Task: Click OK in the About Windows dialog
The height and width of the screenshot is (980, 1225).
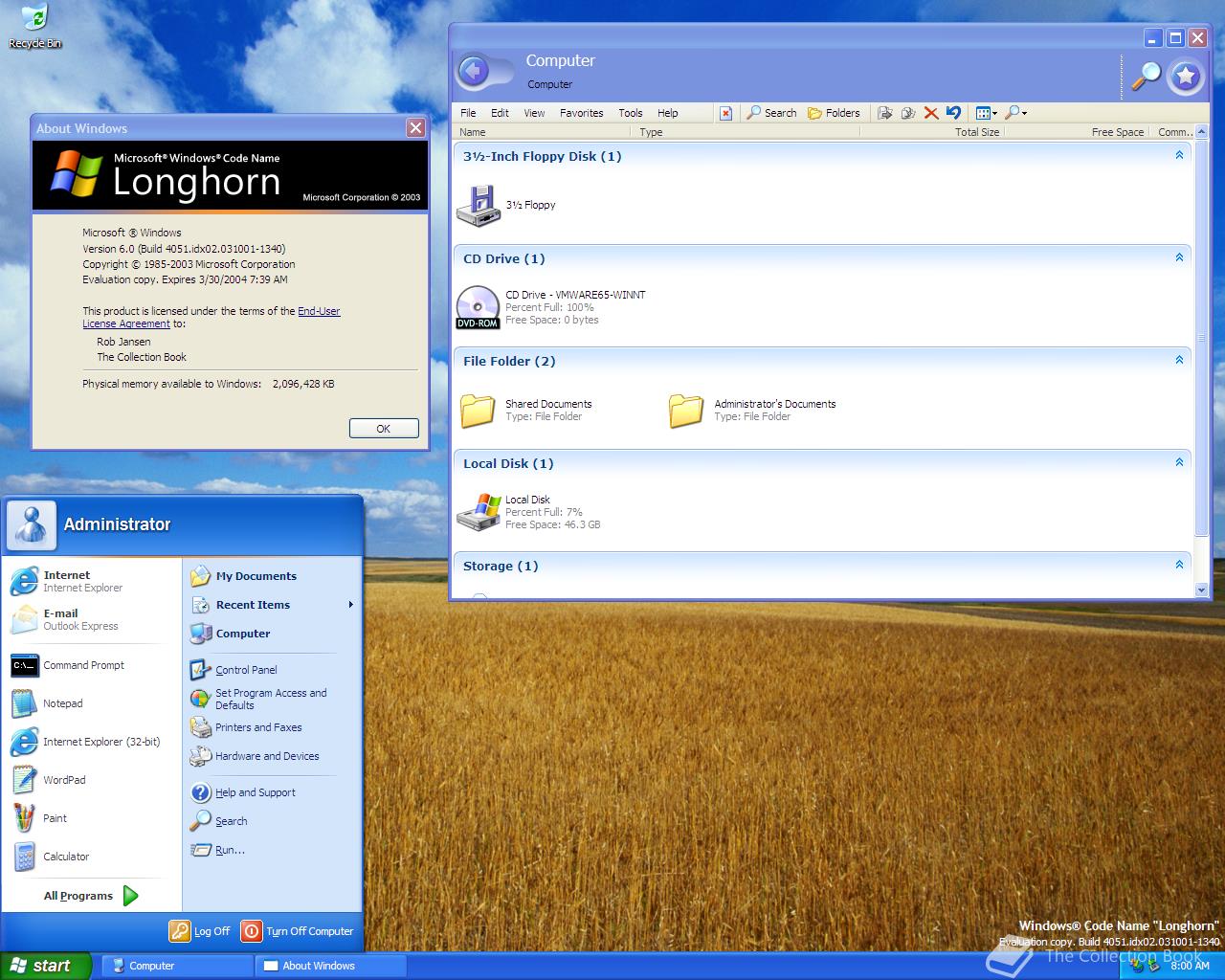Action: [384, 429]
